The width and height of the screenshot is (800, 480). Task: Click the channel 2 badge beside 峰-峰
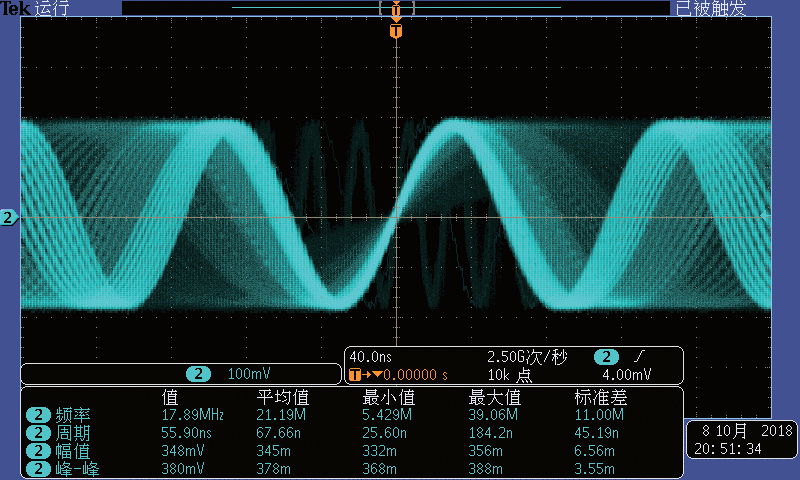pos(38,468)
